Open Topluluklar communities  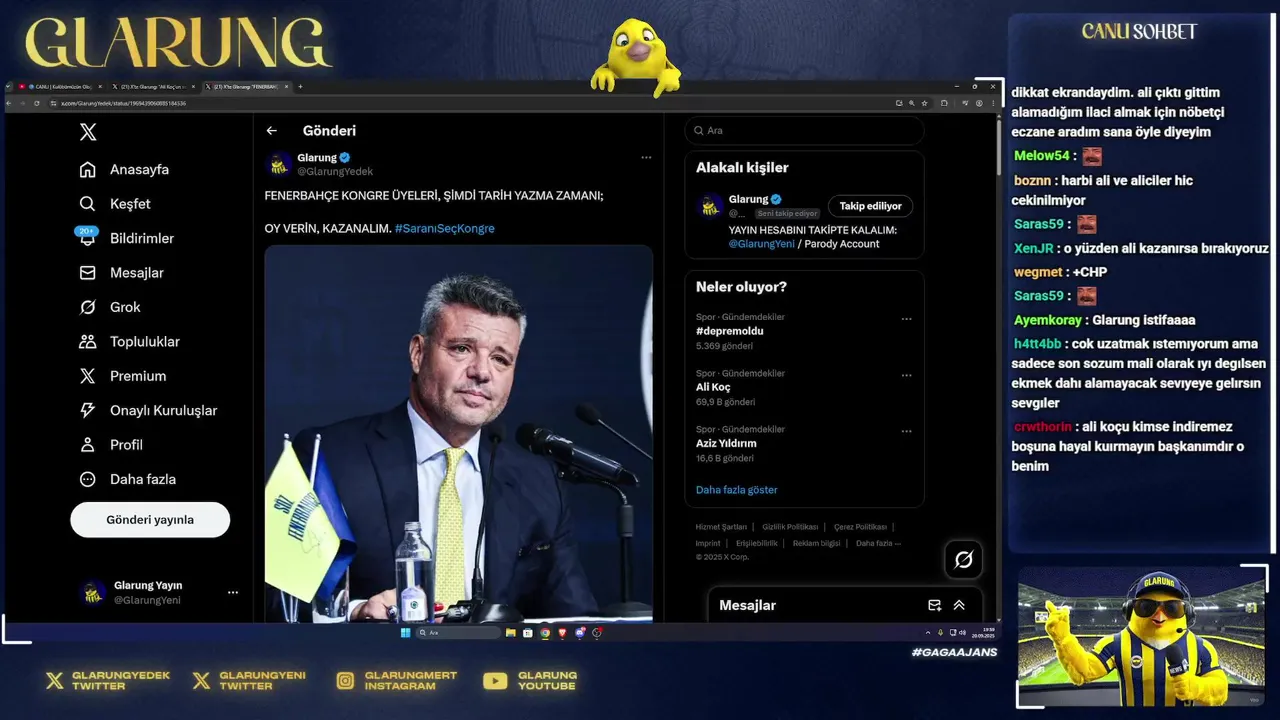pos(129,342)
